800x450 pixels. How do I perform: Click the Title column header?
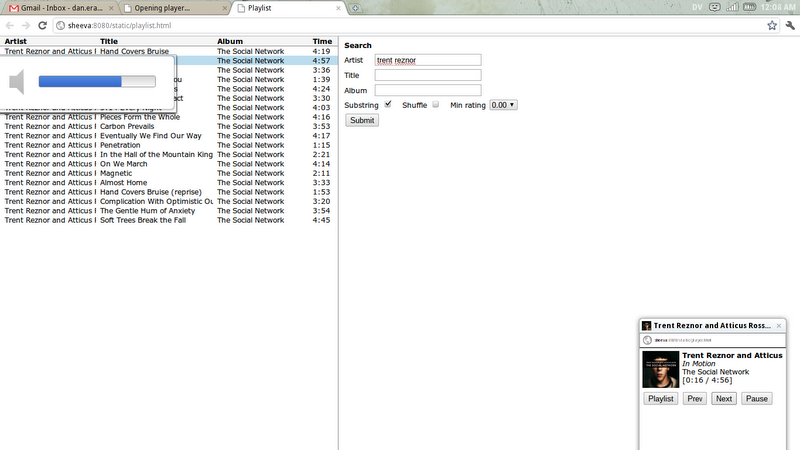[x=109, y=41]
